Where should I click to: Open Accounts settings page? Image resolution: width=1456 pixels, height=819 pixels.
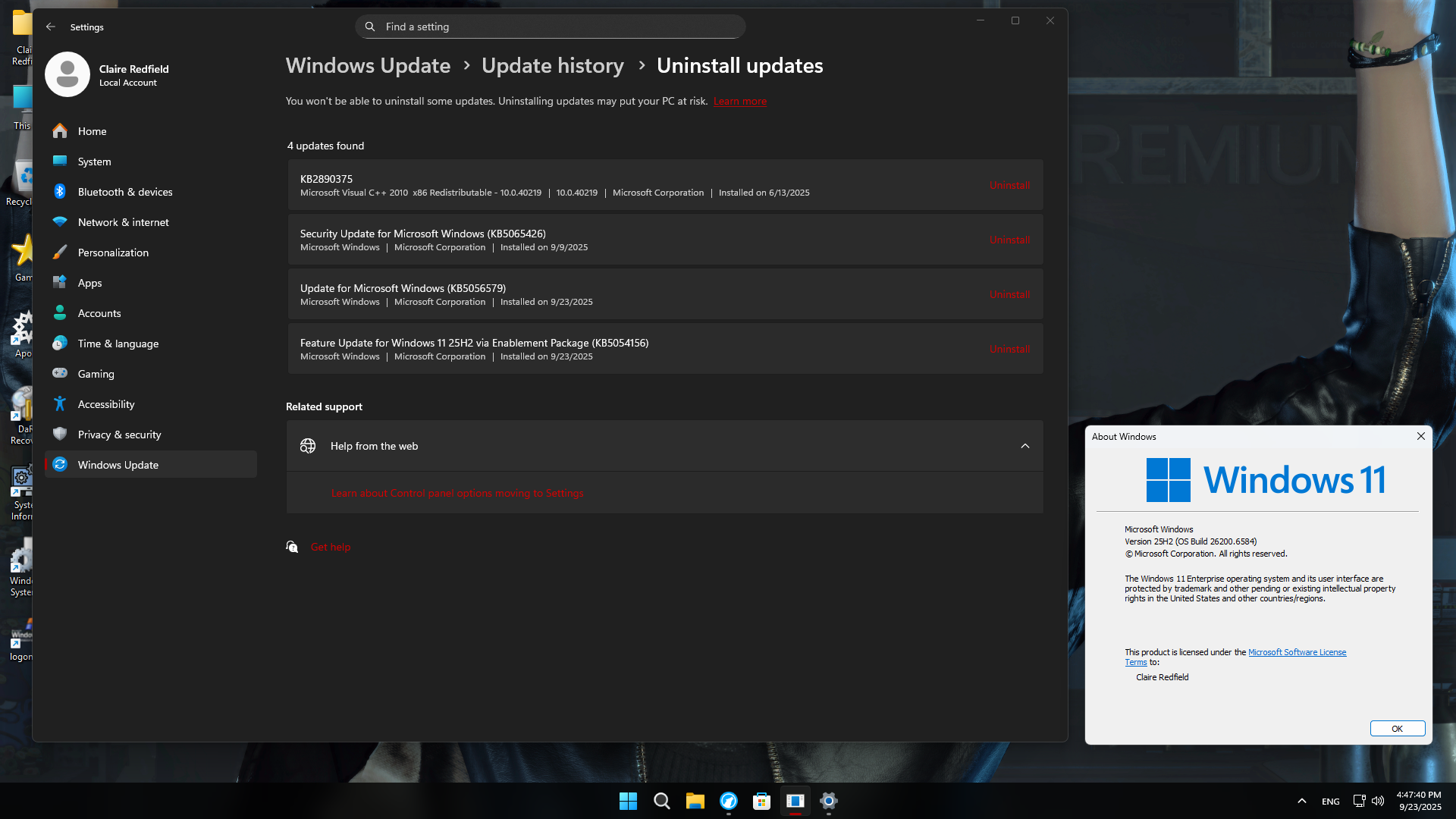pos(151,313)
